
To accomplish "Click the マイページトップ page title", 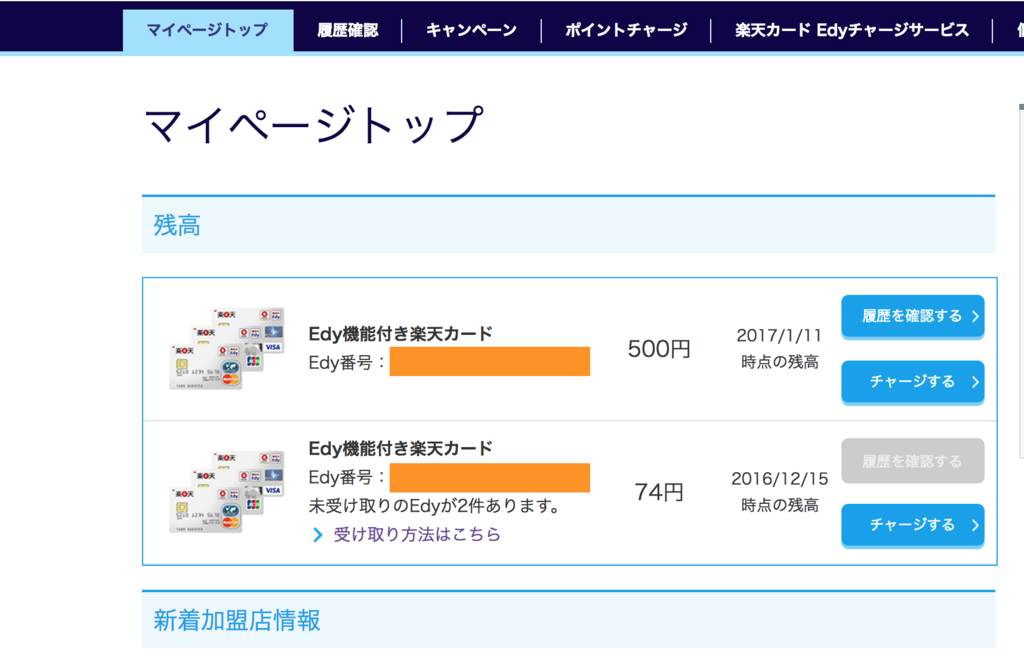I will (313, 125).
